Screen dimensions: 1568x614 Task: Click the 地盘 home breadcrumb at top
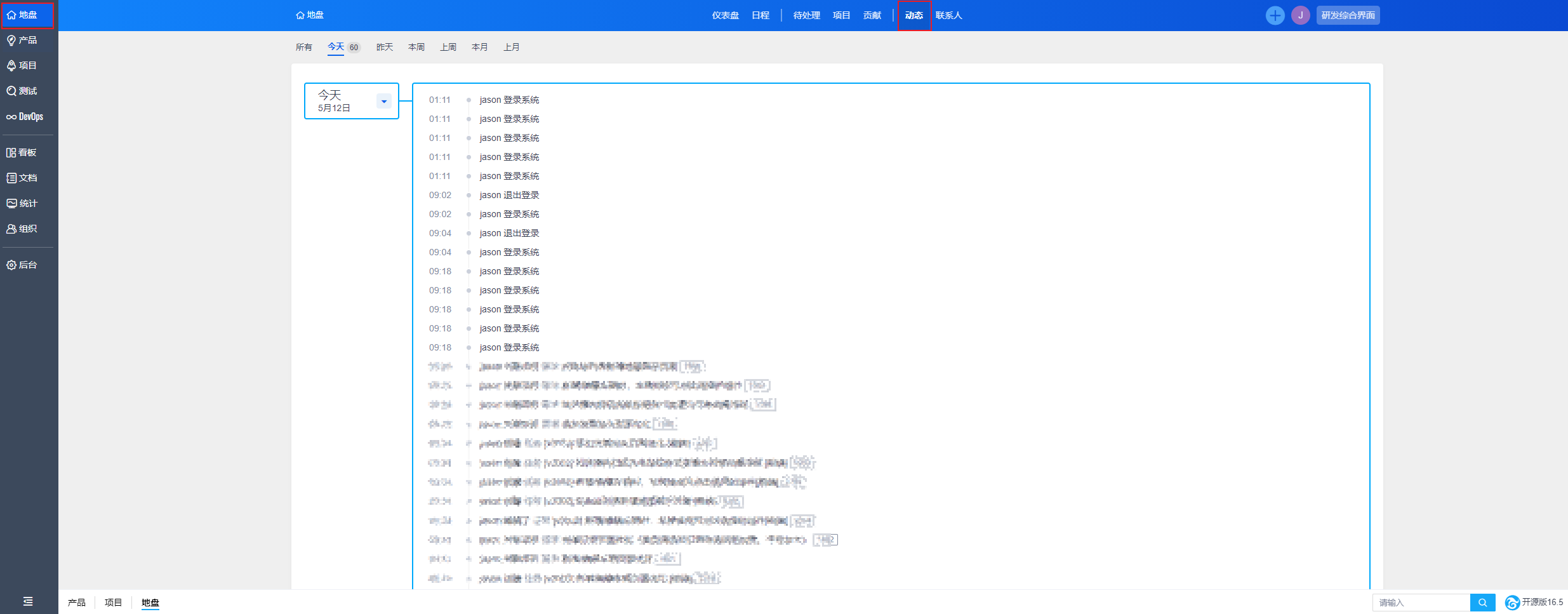click(x=310, y=15)
